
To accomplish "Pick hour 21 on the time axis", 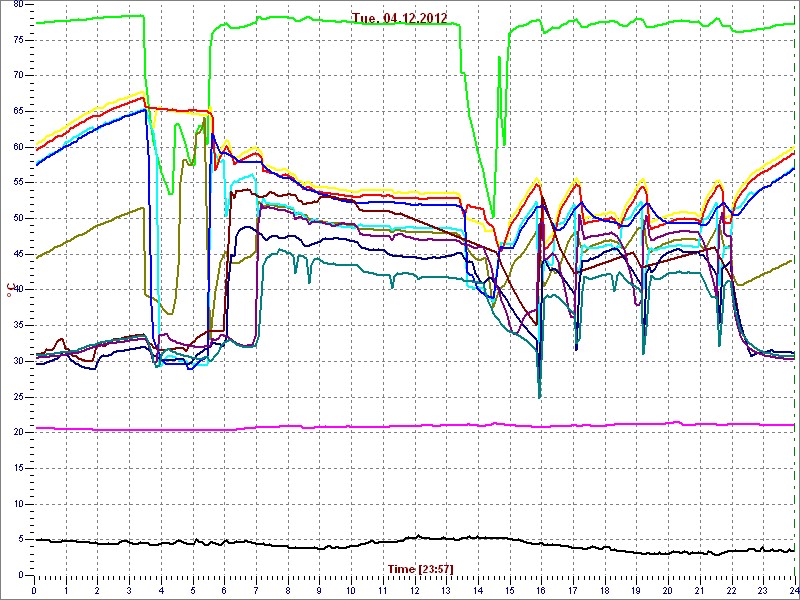I will [x=699, y=591].
